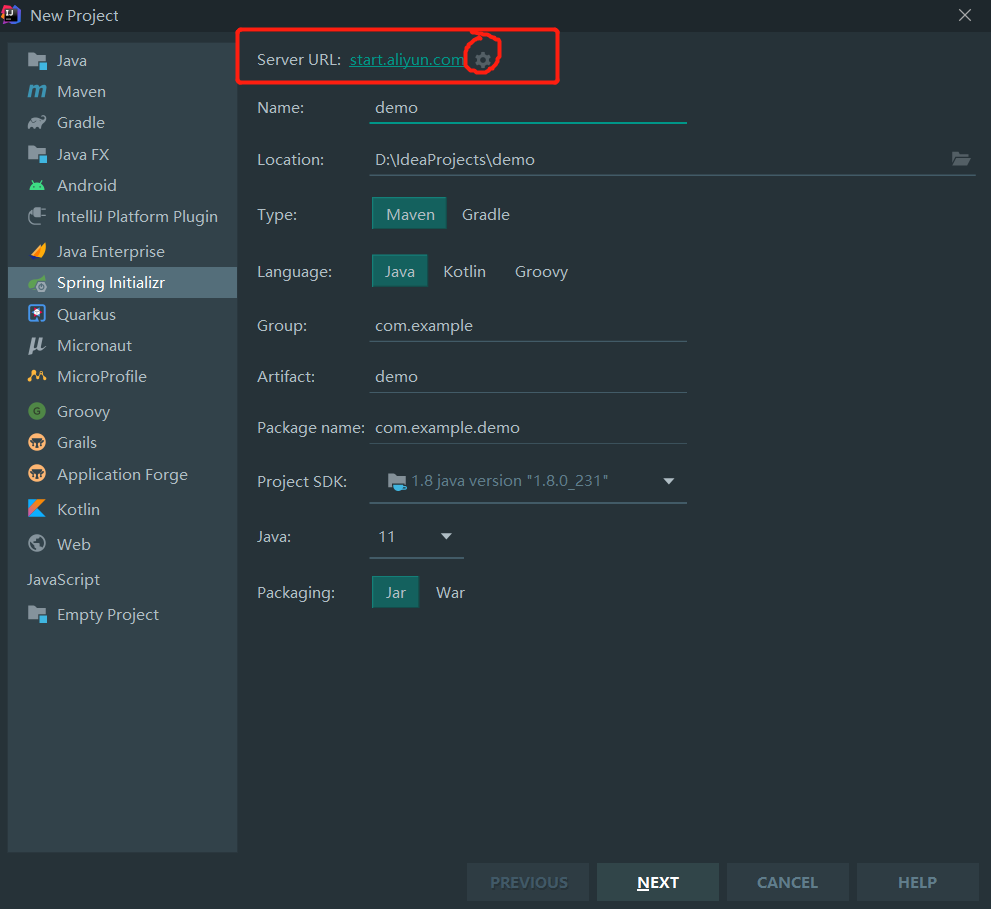Expand the Java version dropdown
991x909 pixels.
[x=446, y=536]
